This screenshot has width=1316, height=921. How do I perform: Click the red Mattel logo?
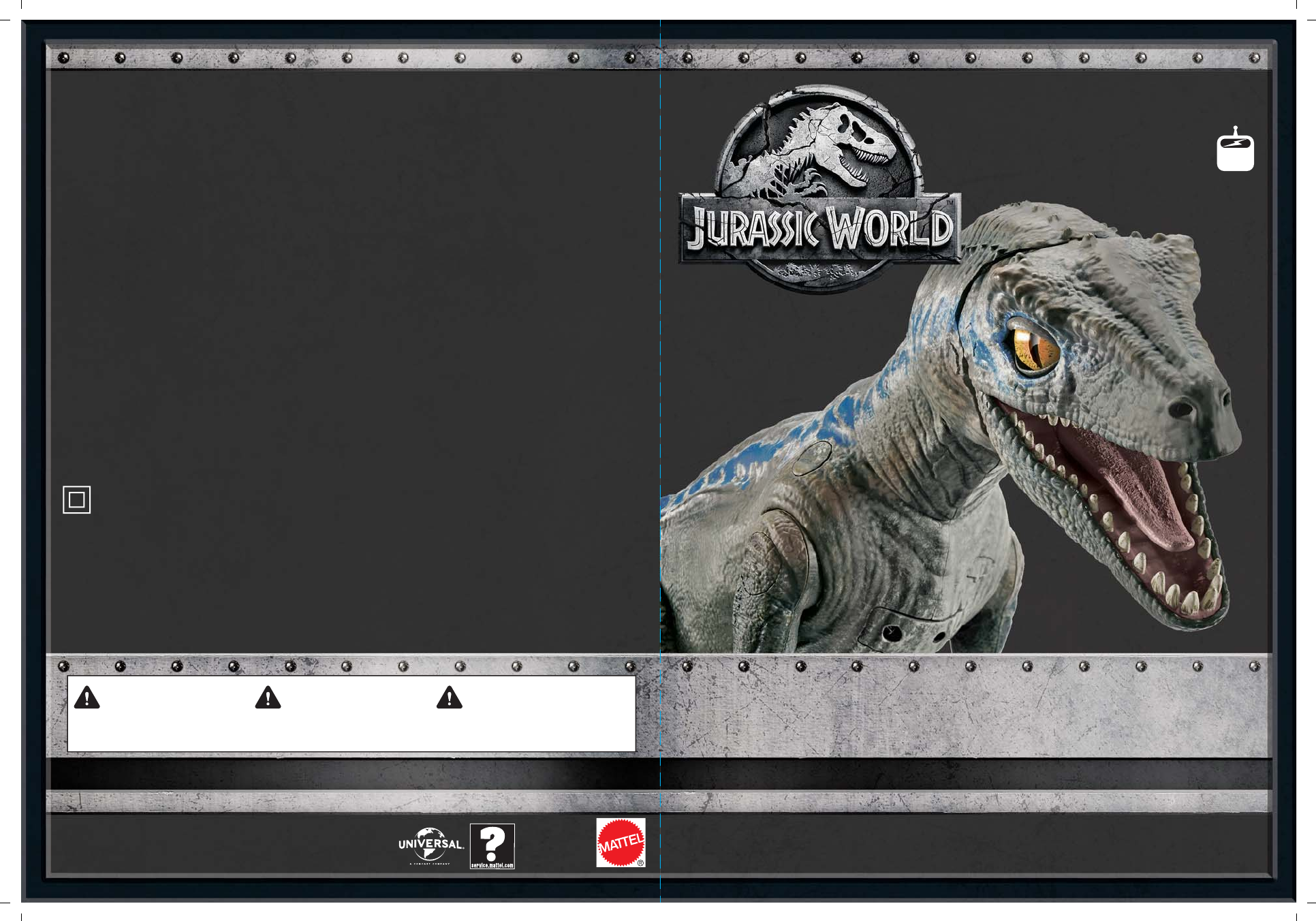pyautogui.click(x=621, y=843)
